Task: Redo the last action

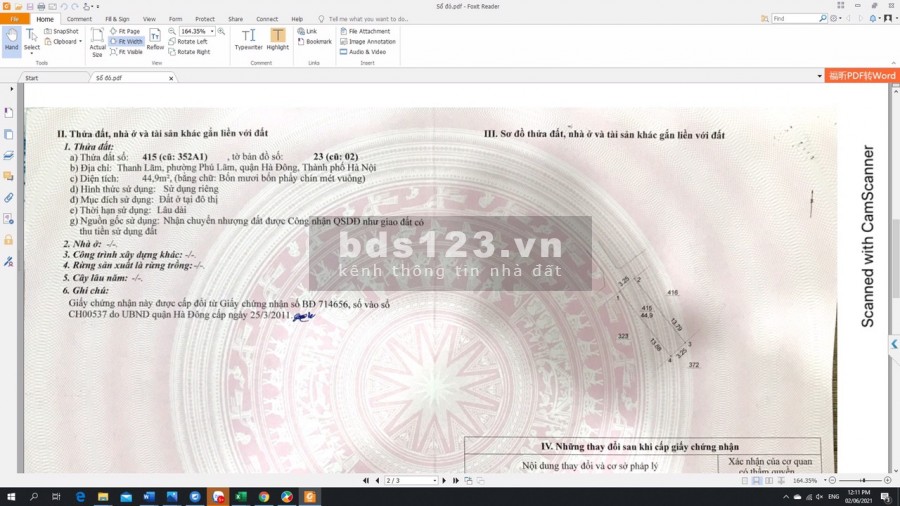Action: pos(75,6)
